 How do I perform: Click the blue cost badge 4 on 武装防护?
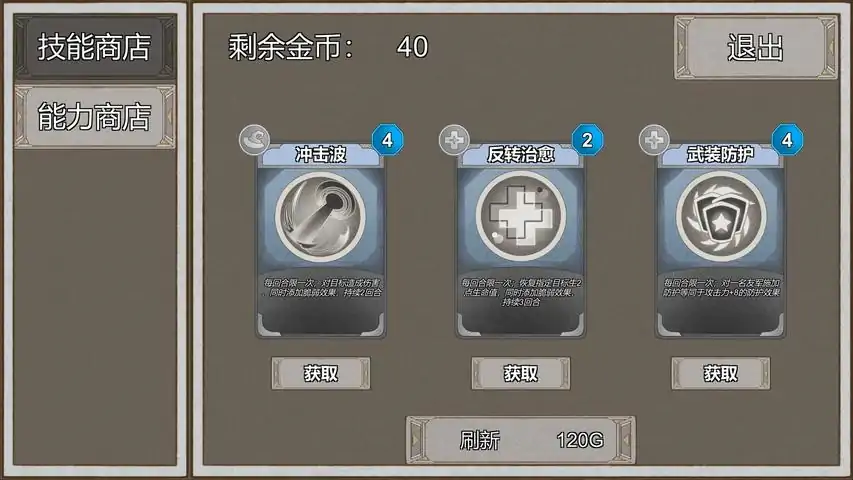click(787, 140)
